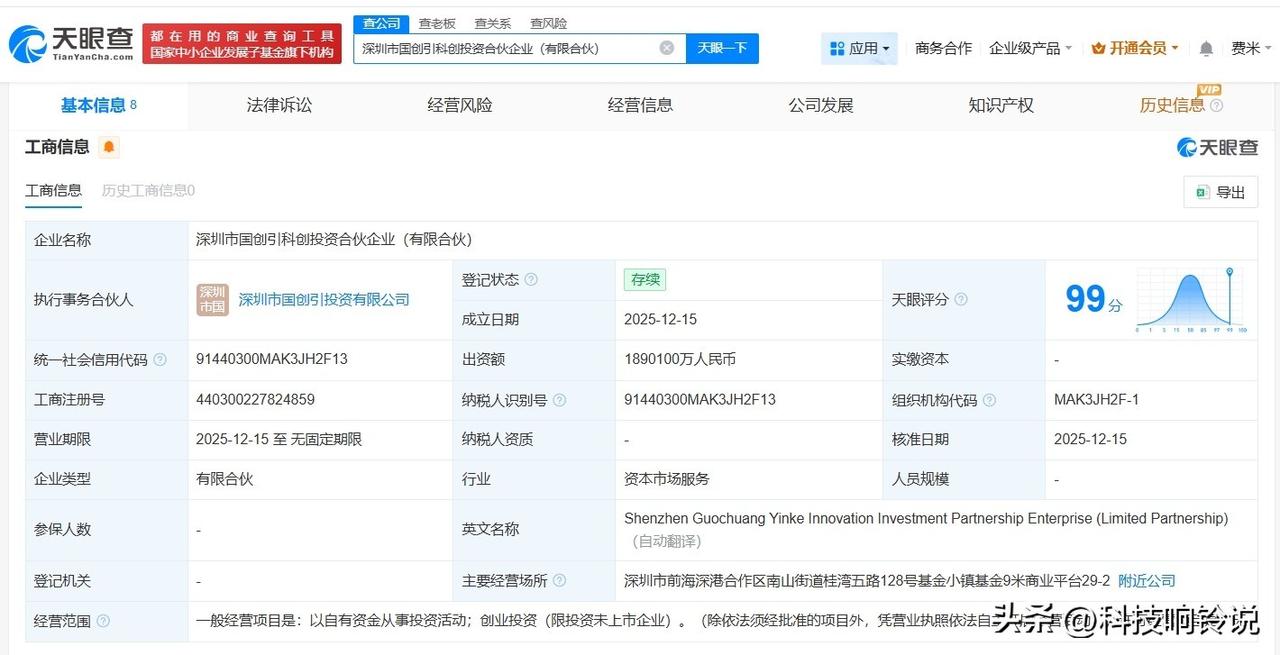The image size is (1280, 655).
Task: Select the 查风险 search tab
Action: coord(548,23)
